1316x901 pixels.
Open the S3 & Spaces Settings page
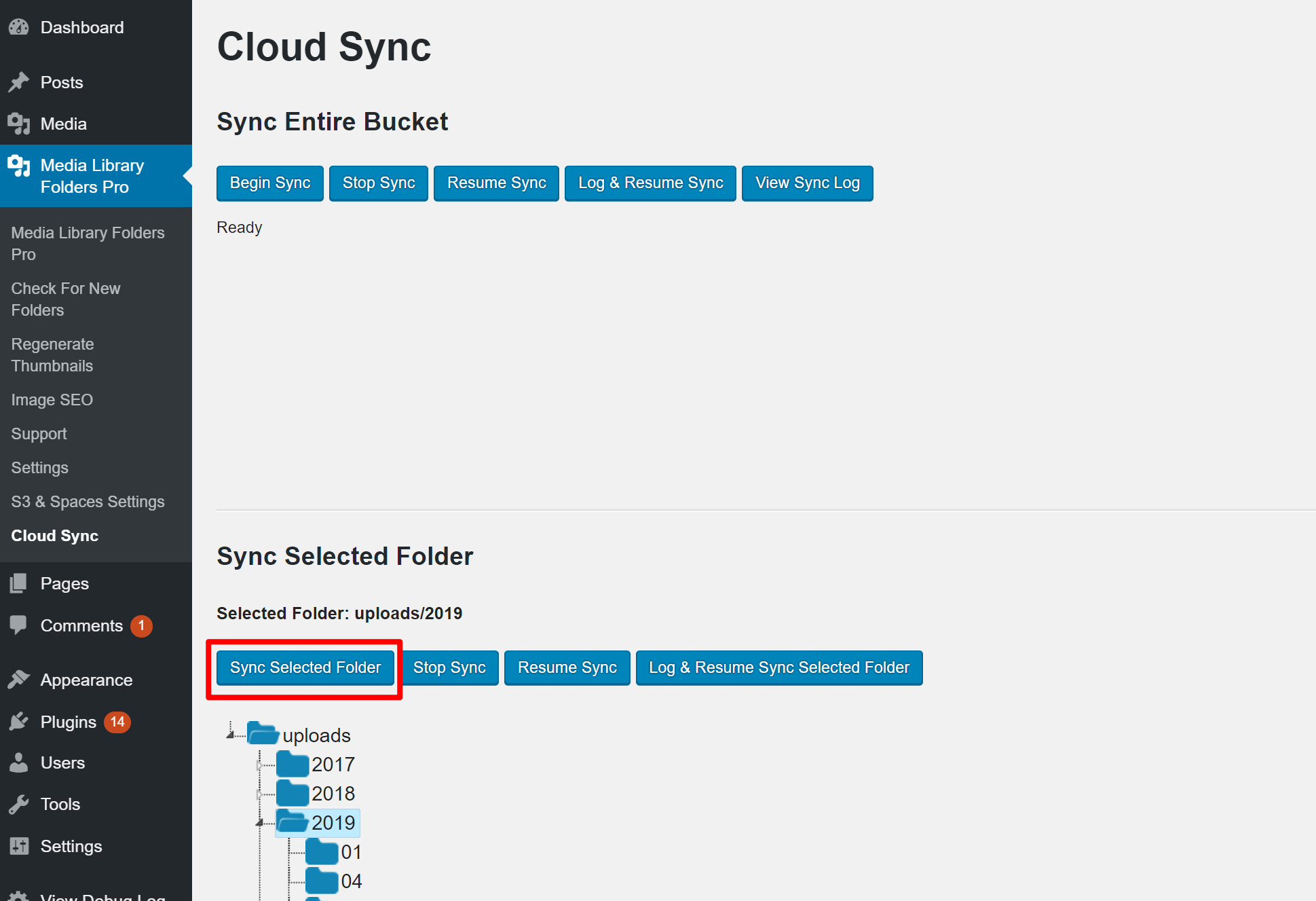tap(88, 501)
